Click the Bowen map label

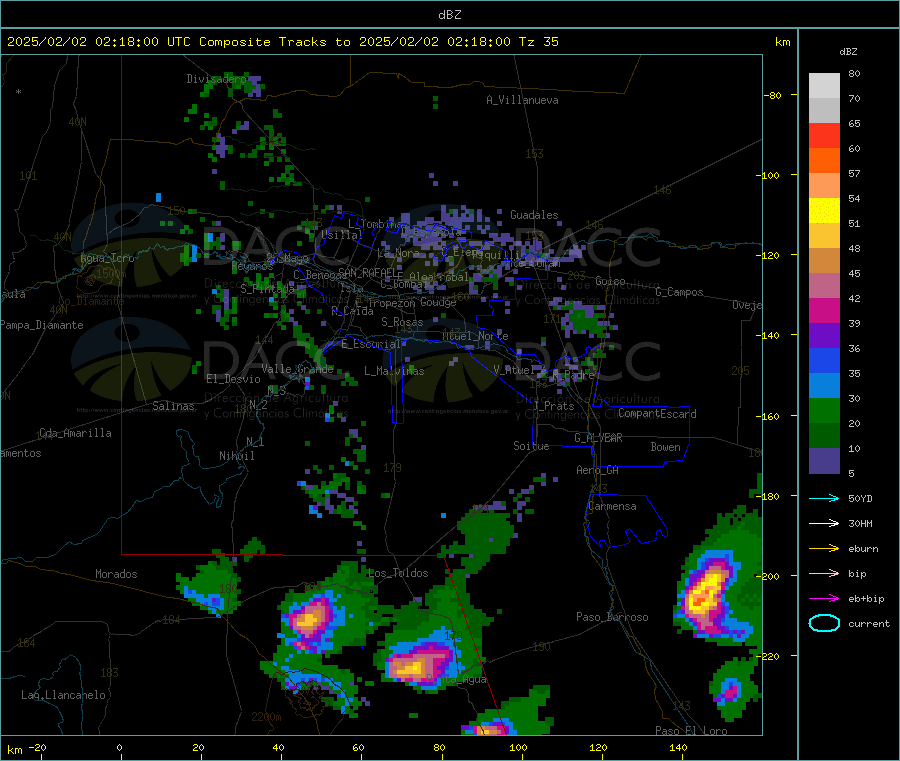click(665, 447)
